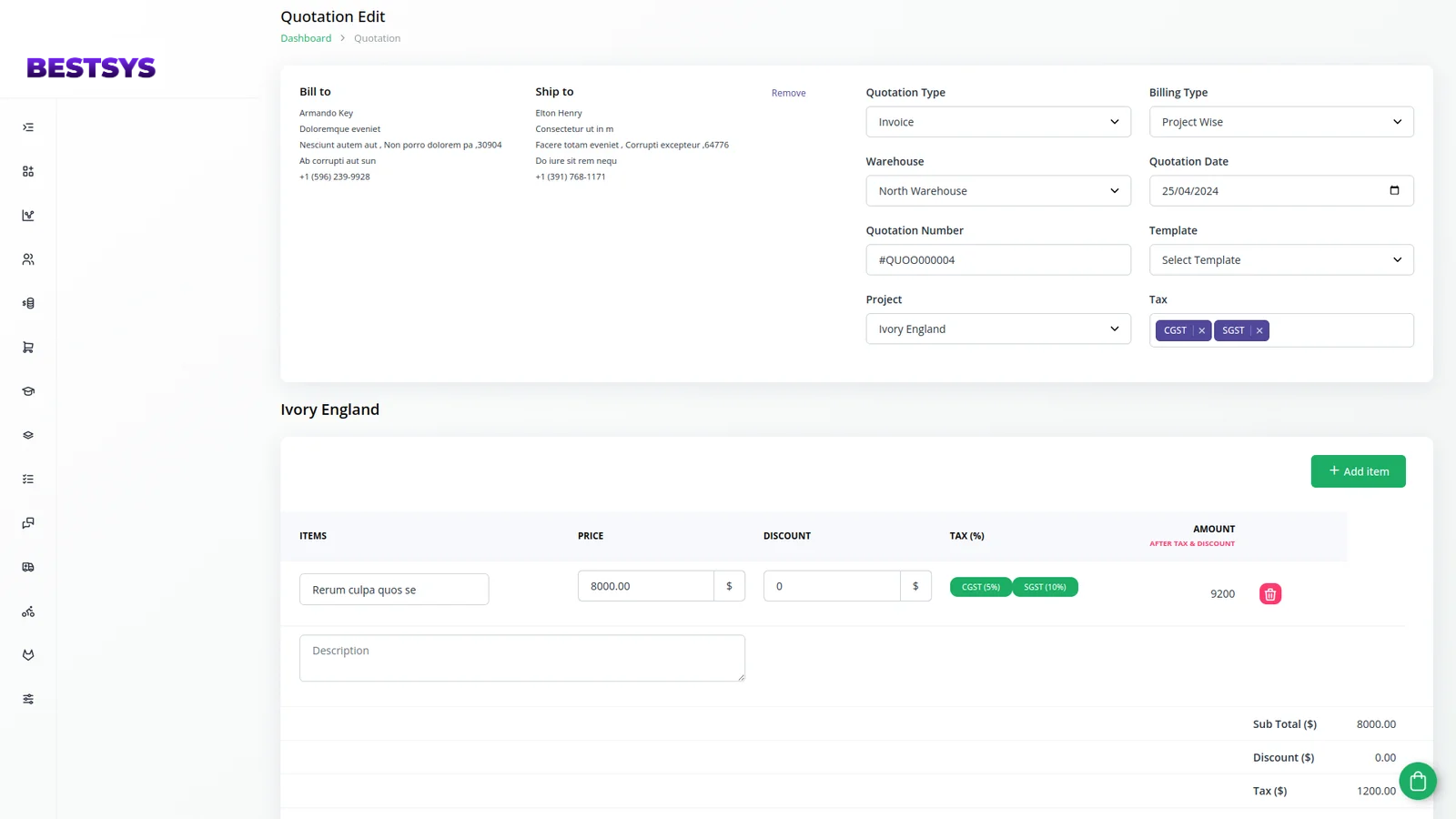
Task: Open the Quotation Date calendar picker
Action: (x=1394, y=190)
